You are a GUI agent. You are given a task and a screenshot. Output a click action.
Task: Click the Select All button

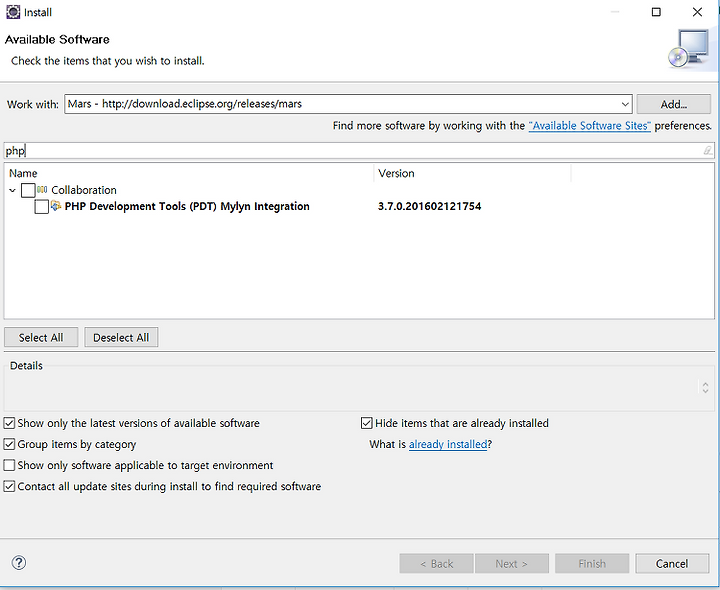point(41,337)
